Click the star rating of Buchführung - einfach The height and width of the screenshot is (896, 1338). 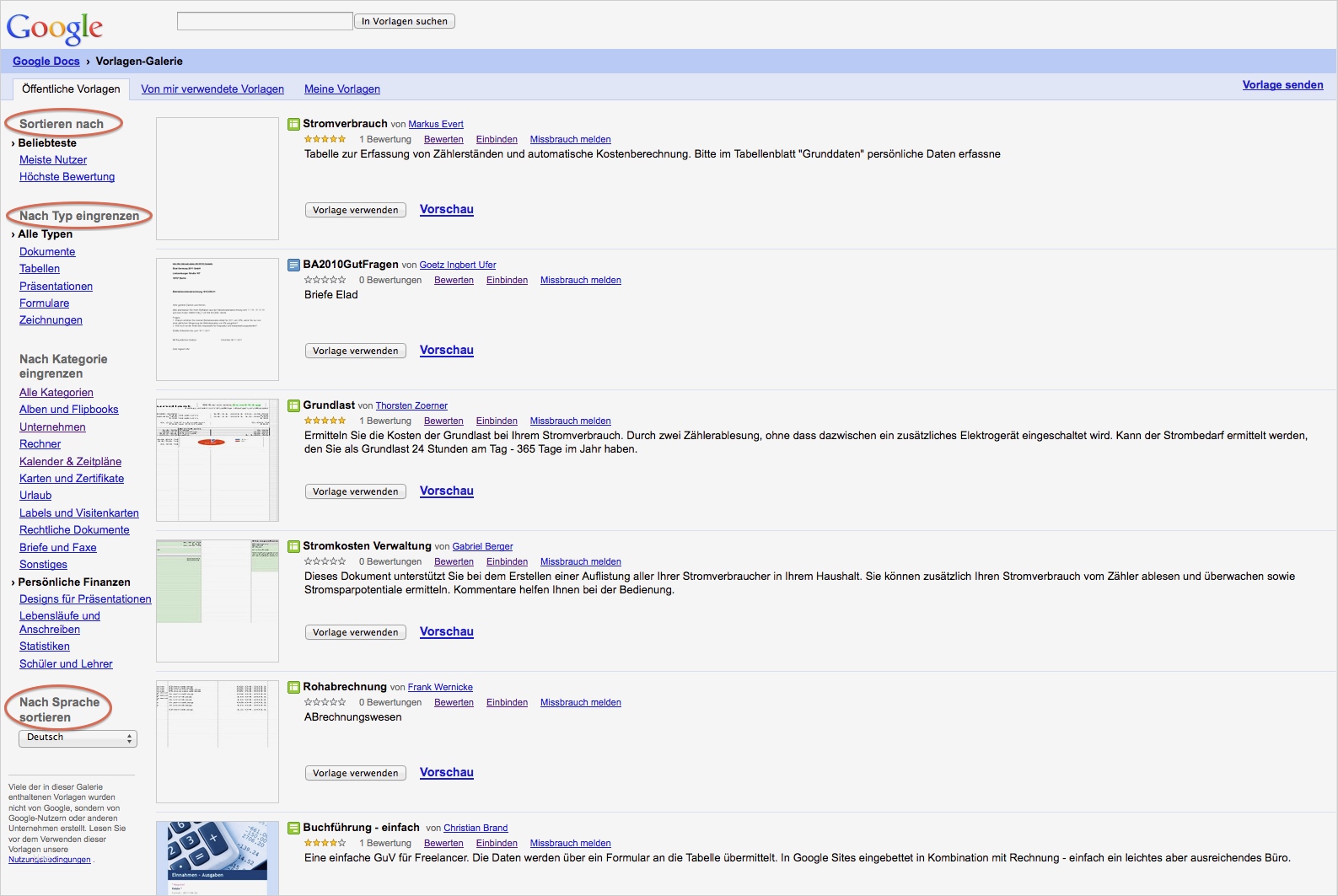[325, 843]
